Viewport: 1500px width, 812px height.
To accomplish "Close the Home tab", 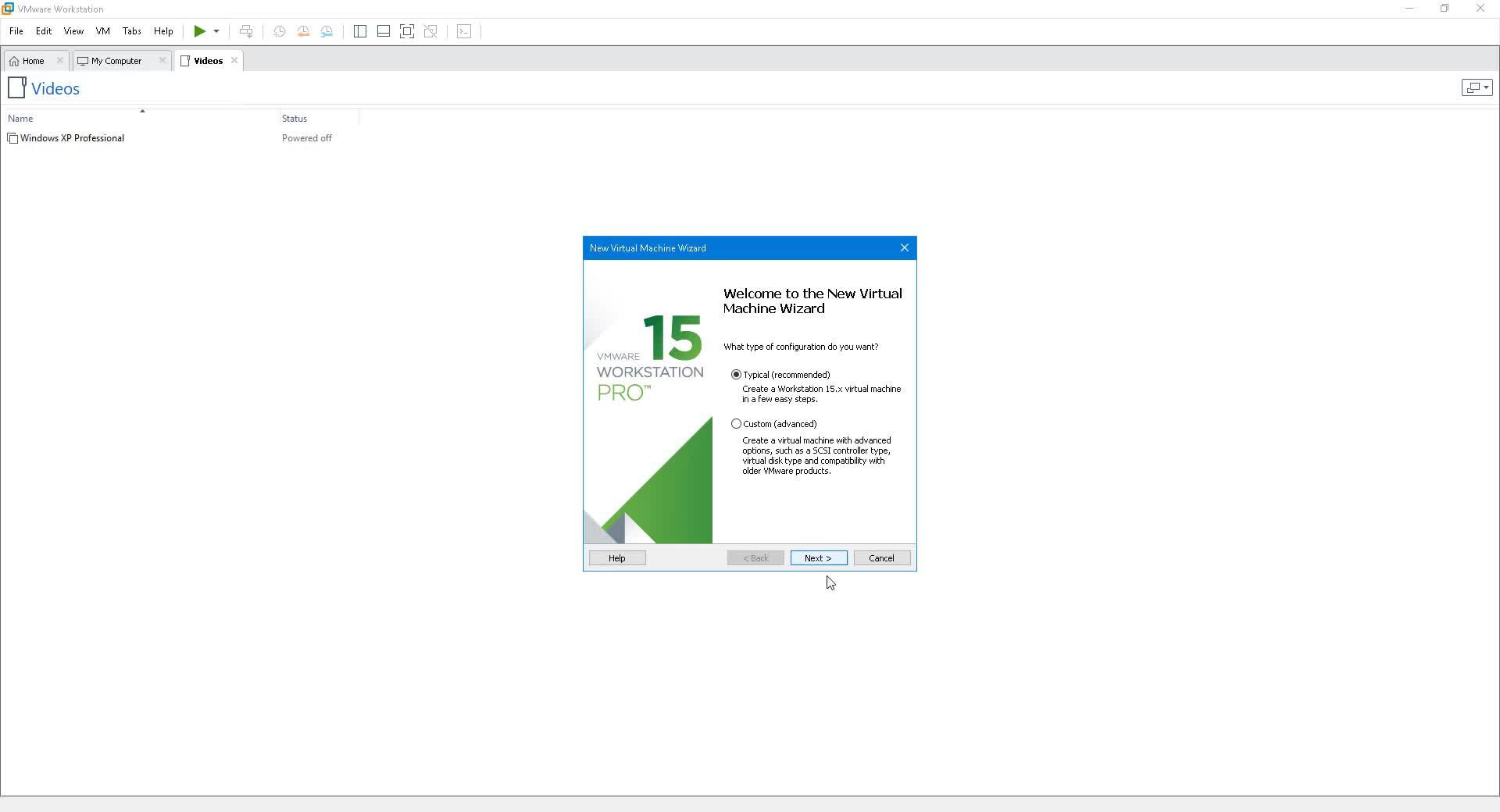I will click(x=59, y=60).
